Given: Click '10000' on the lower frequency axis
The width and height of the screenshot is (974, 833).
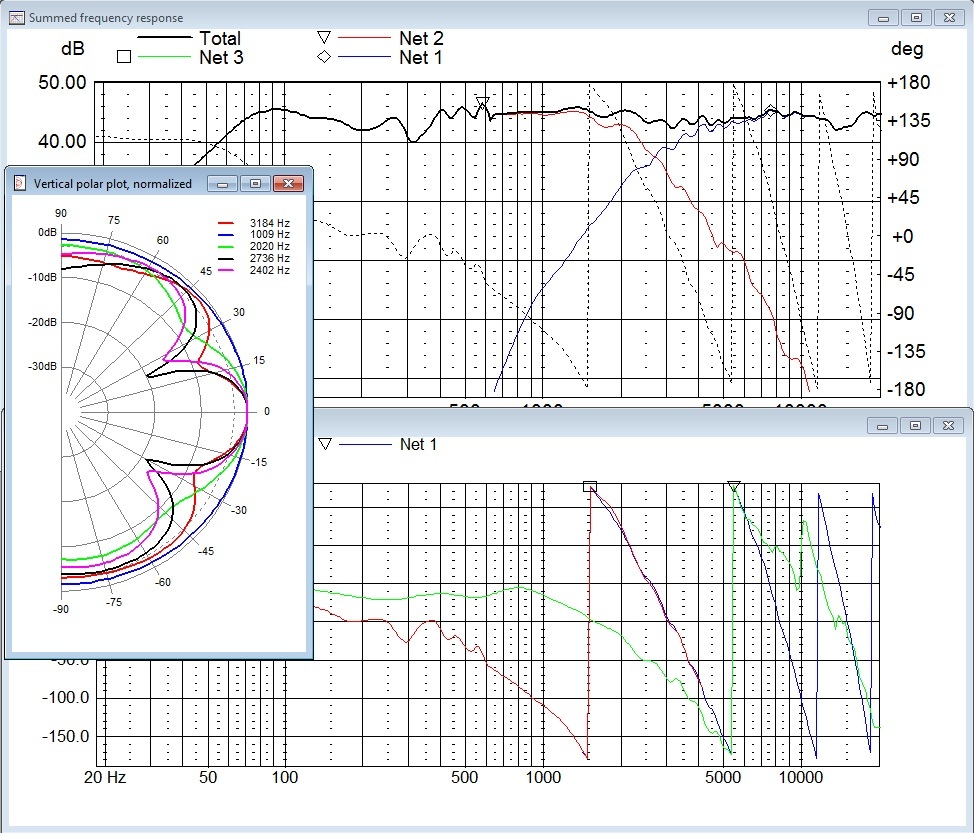Looking at the screenshot, I should [x=801, y=777].
